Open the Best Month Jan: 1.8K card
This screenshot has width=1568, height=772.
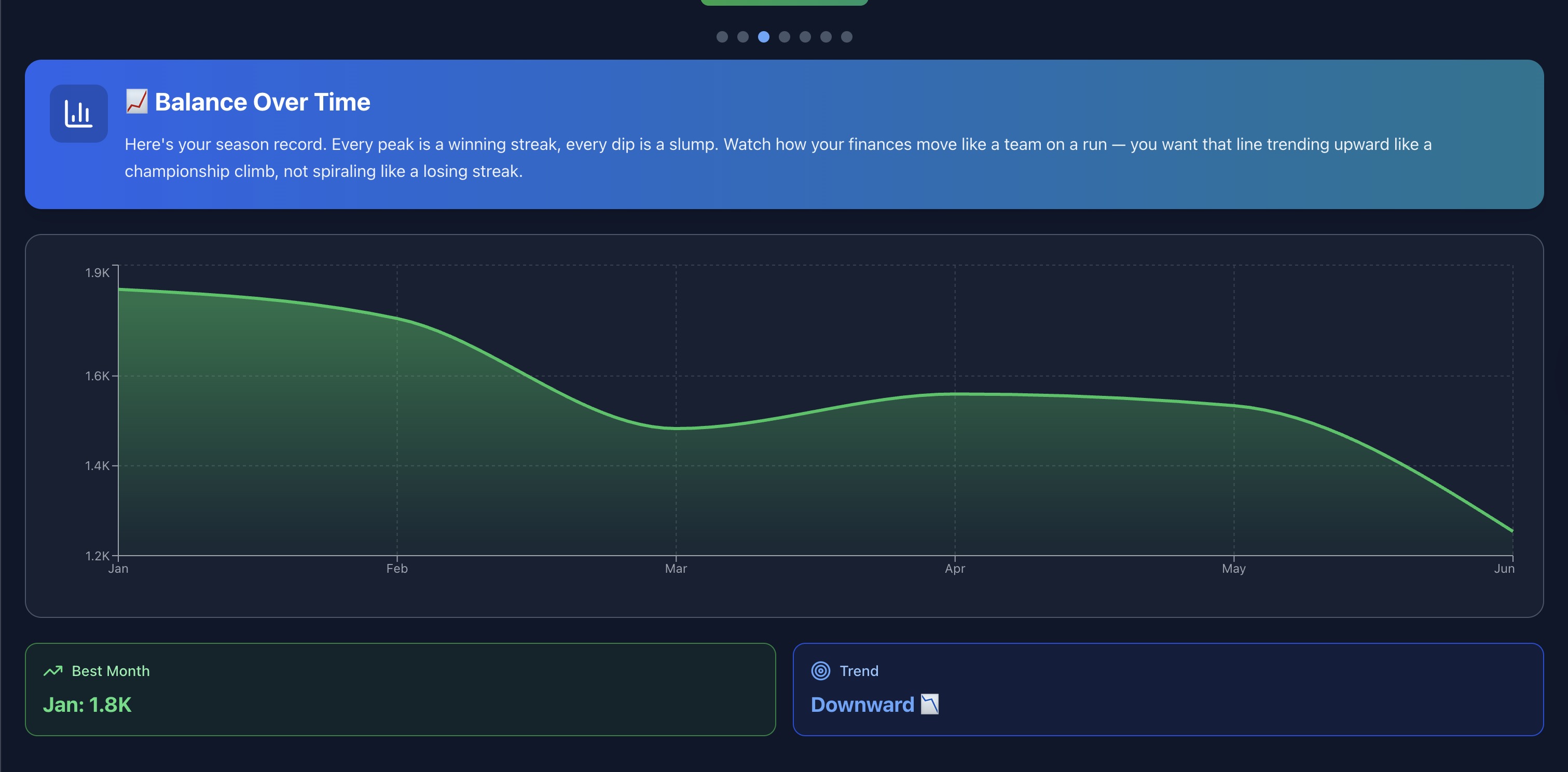(x=400, y=689)
